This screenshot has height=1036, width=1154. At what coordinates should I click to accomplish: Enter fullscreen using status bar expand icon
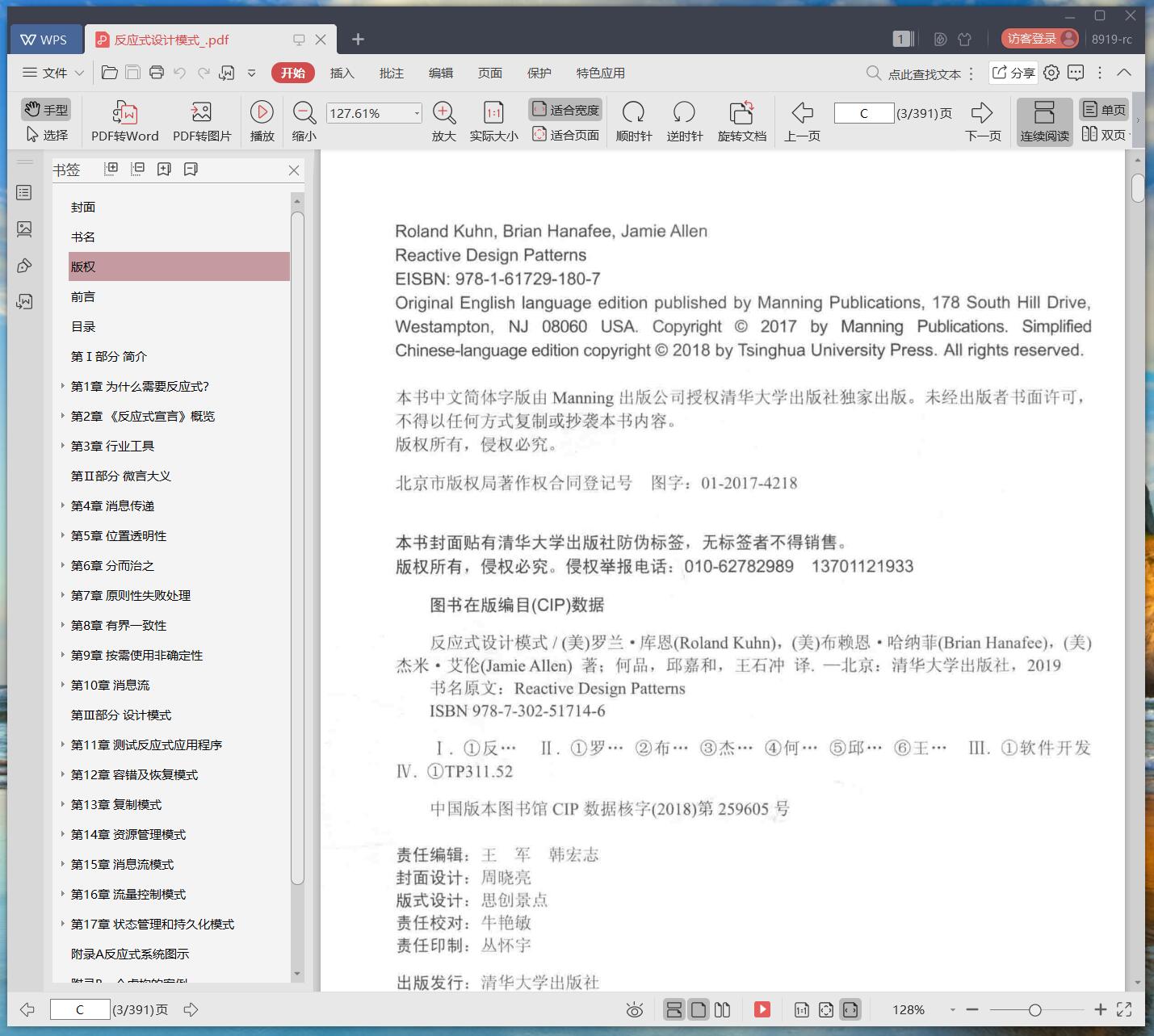[1124, 1009]
